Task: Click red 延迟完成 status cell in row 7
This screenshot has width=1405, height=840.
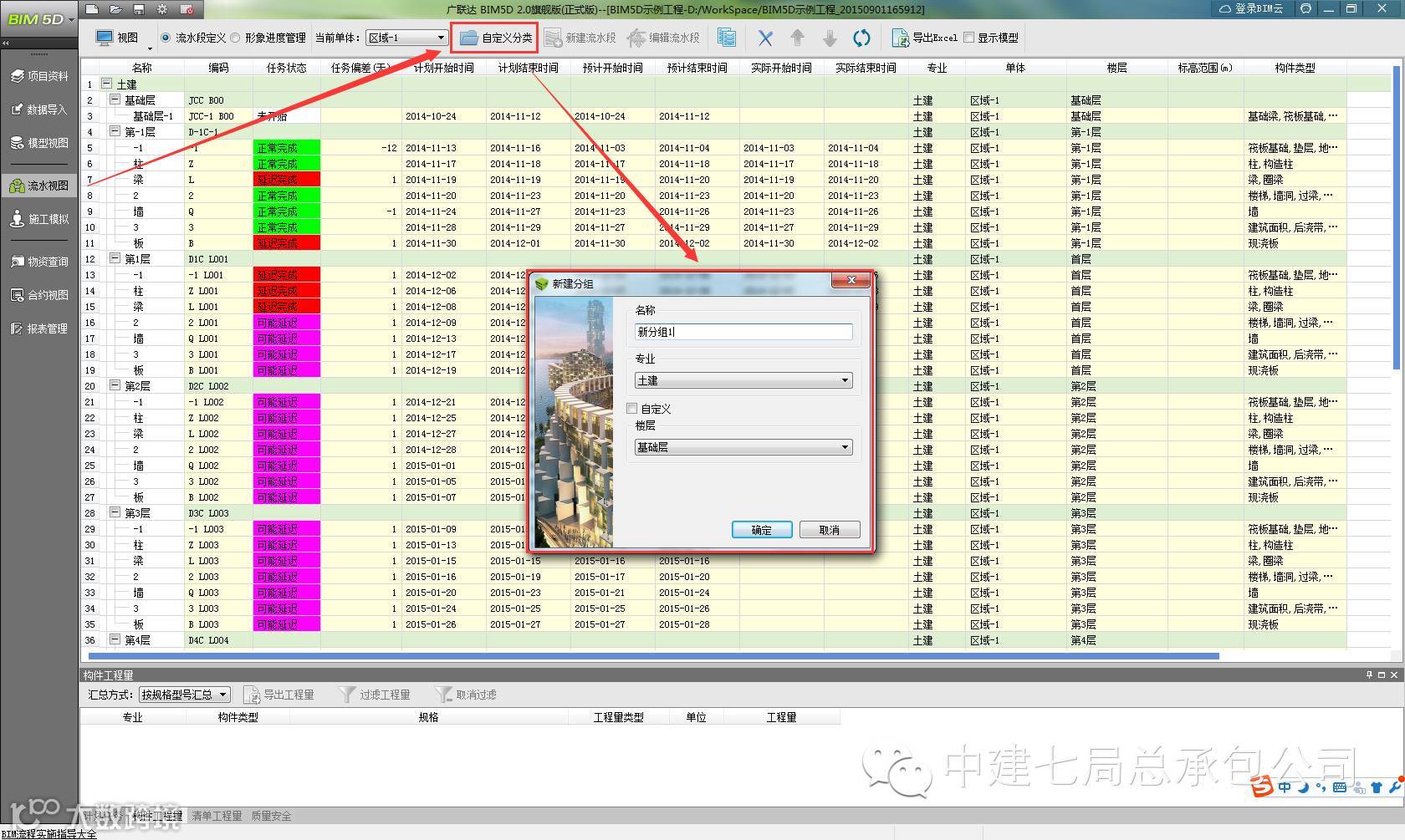Action: pyautogui.click(x=287, y=180)
